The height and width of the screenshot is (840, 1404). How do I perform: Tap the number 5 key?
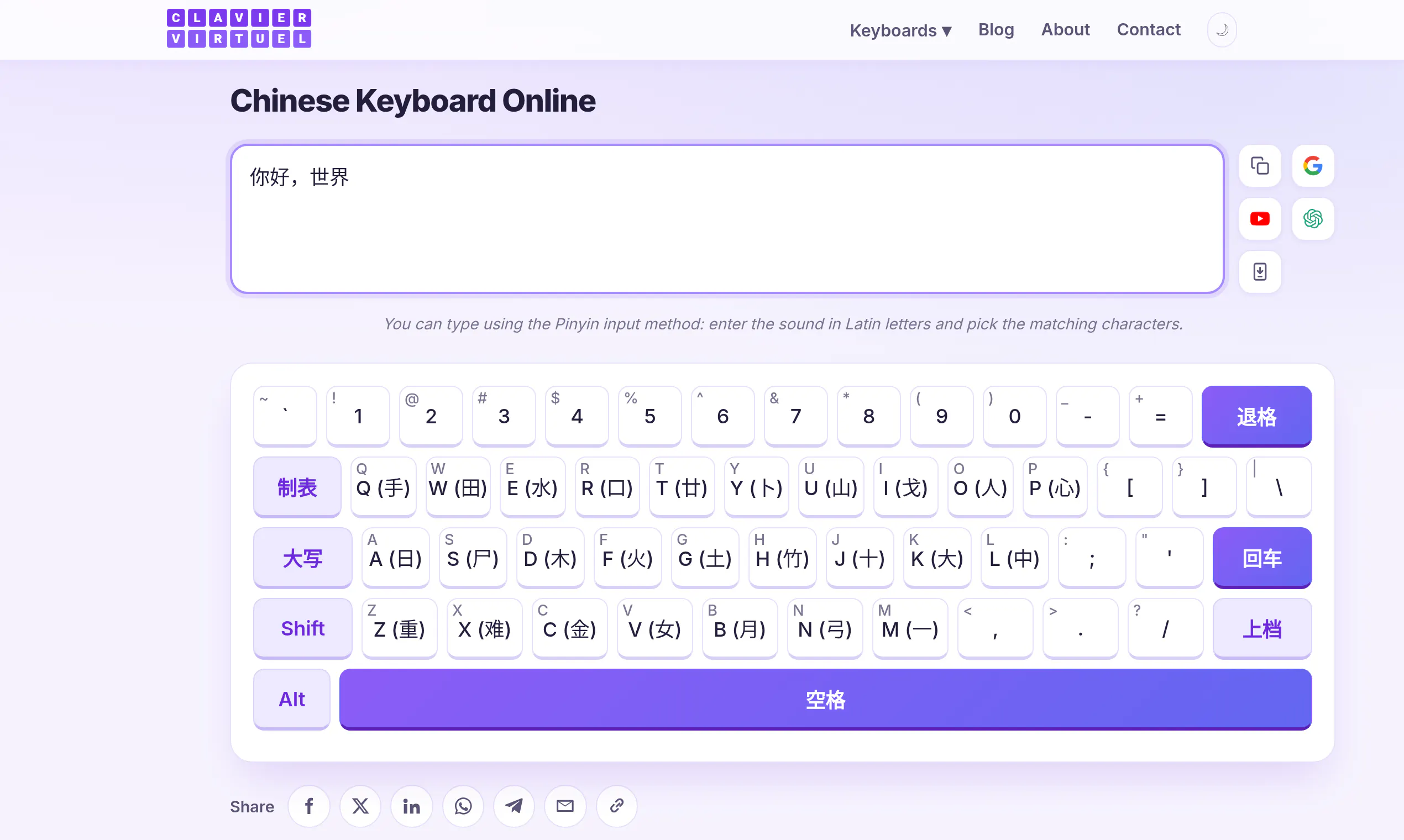pyautogui.click(x=649, y=416)
